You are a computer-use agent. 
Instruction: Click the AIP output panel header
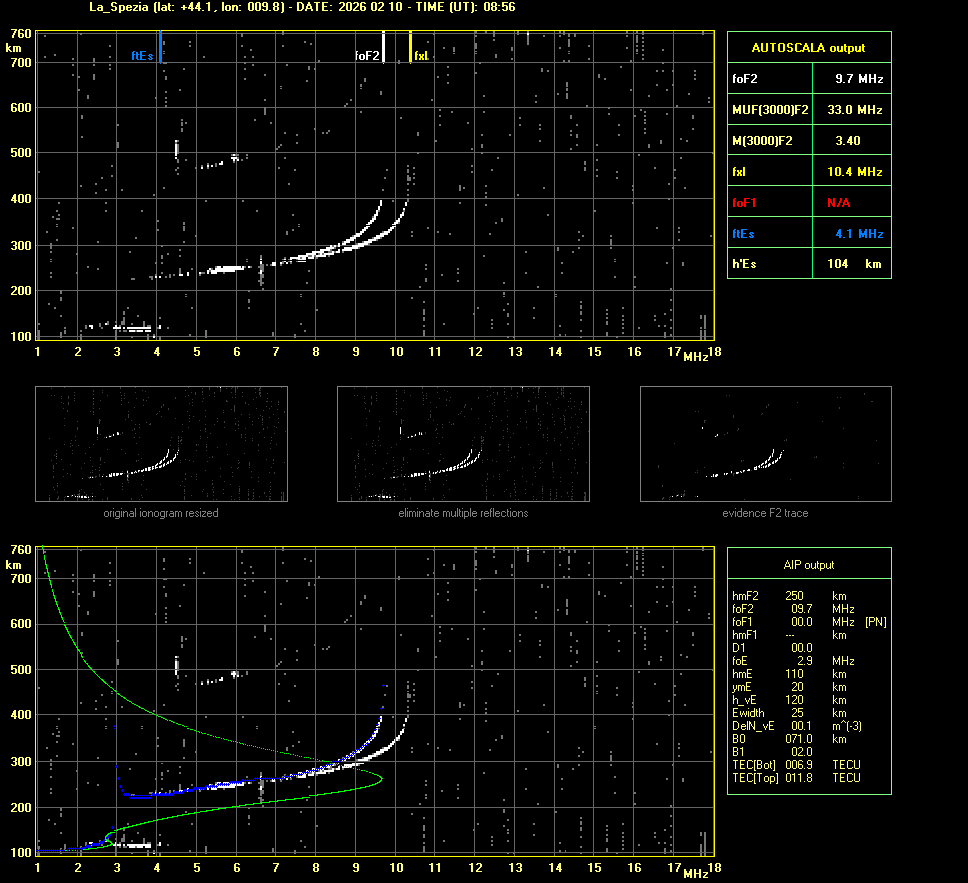click(x=808, y=565)
